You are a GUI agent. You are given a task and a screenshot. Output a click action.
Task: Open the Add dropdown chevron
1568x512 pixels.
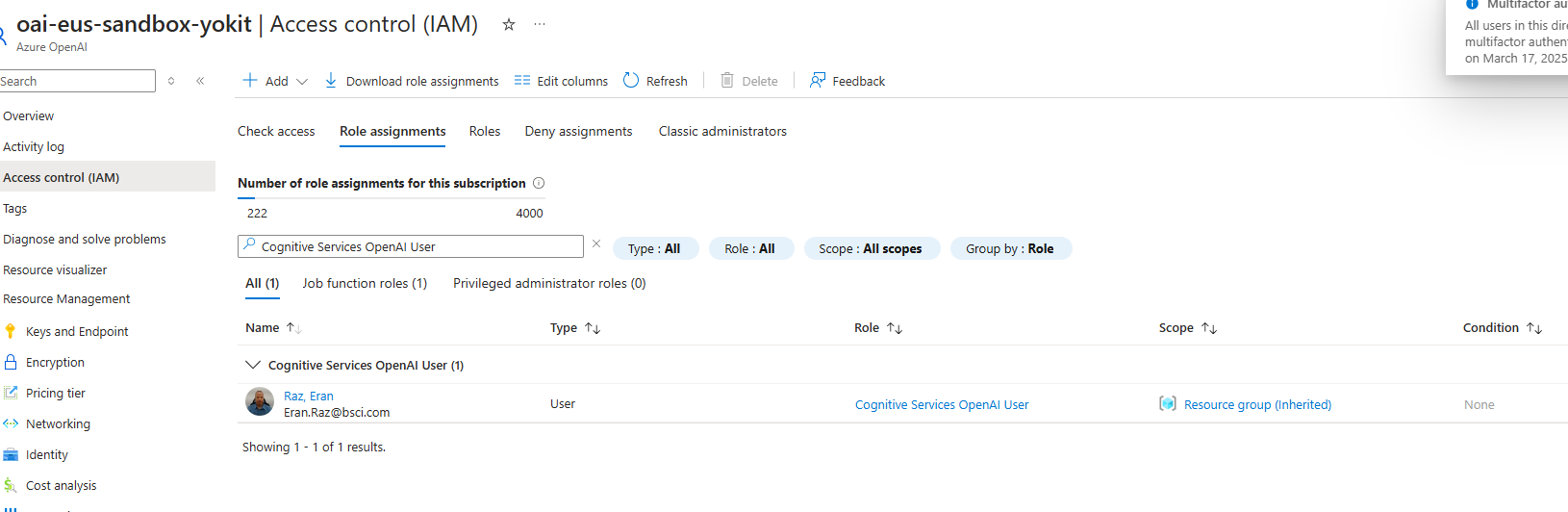[x=302, y=82]
